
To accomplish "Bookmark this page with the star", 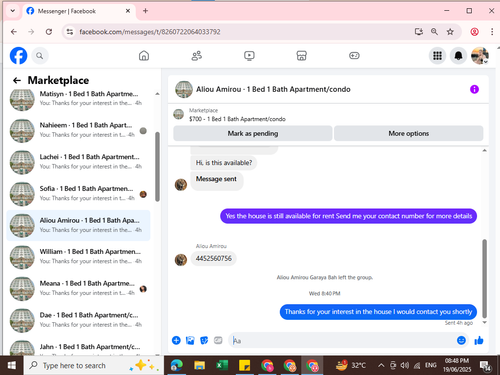I will tap(450, 32).
